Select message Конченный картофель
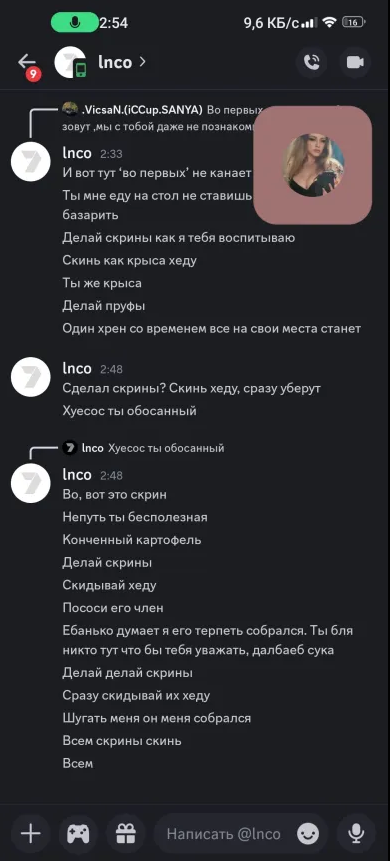The height and width of the screenshot is (861, 390). (x=132, y=540)
